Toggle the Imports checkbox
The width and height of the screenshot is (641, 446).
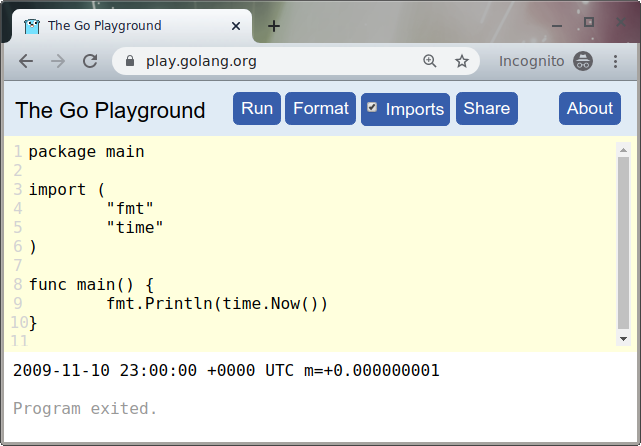click(372, 108)
